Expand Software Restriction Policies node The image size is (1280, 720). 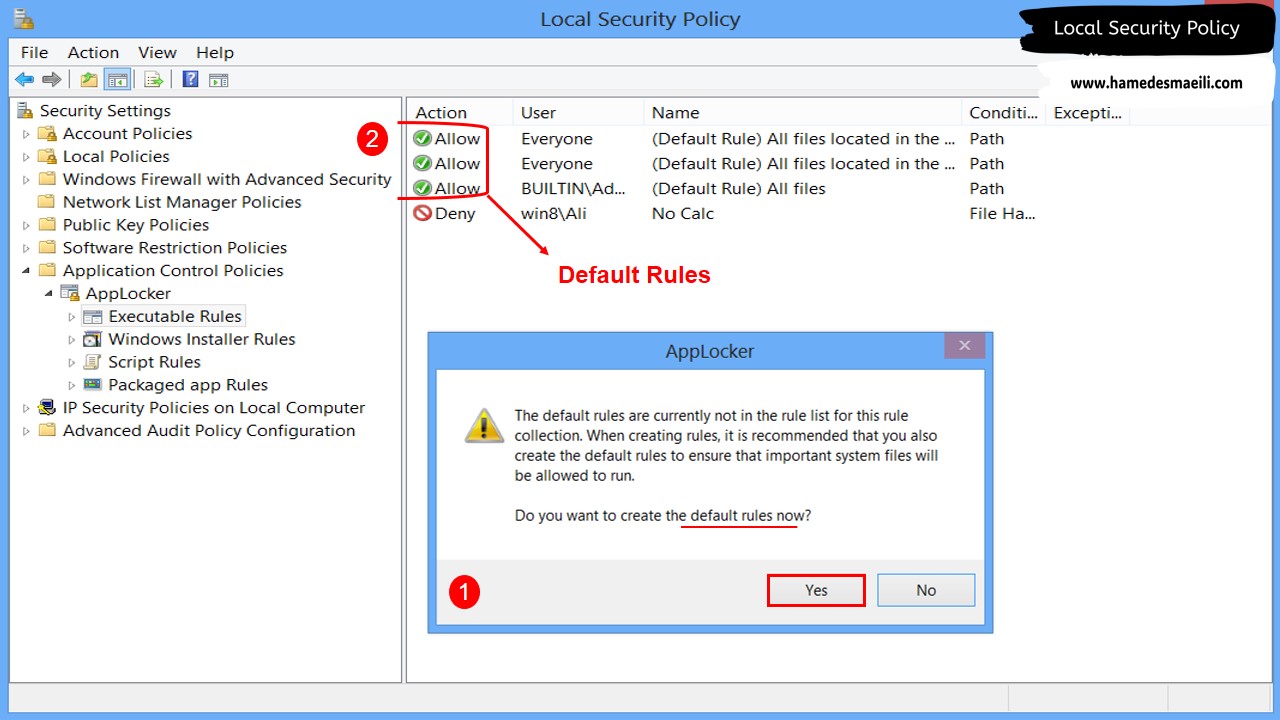click(27, 248)
